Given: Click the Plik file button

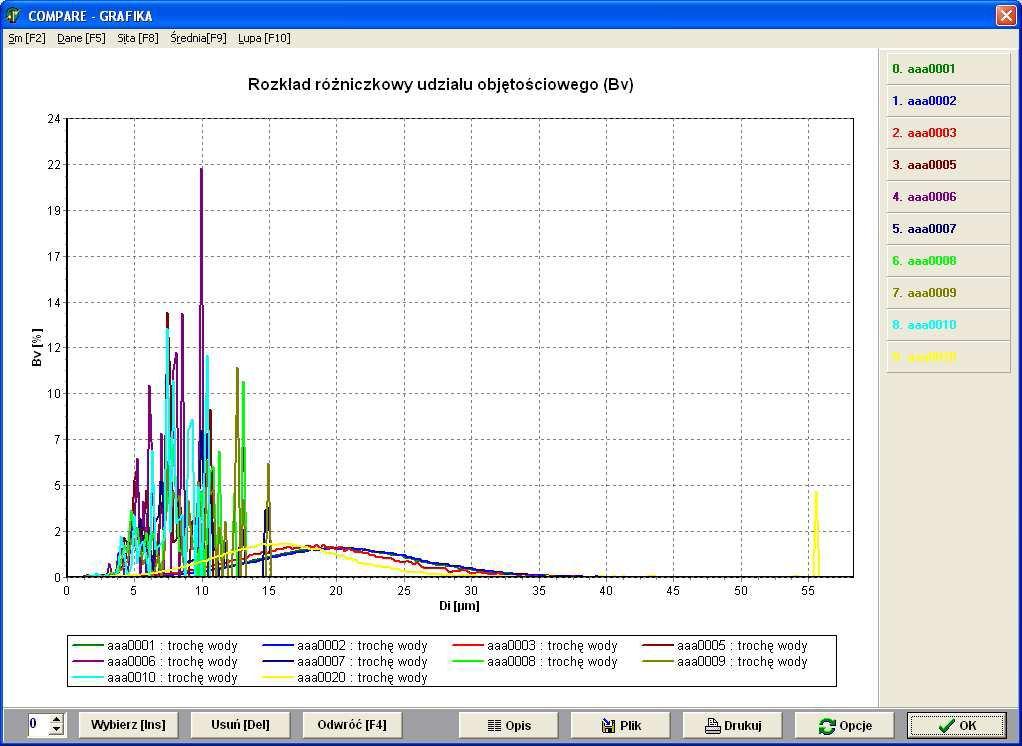Looking at the screenshot, I should click(x=620, y=726).
